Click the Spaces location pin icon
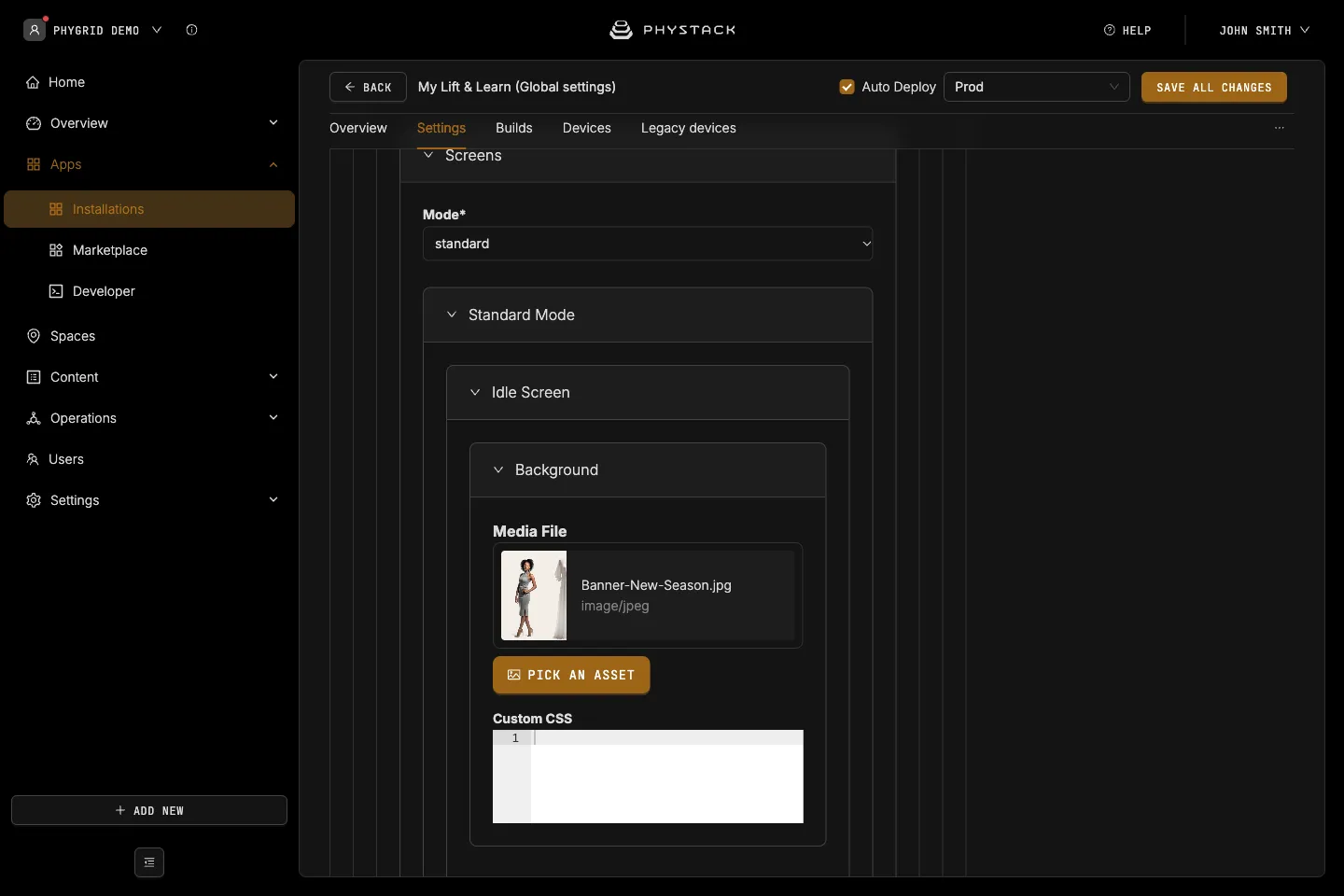Image resolution: width=1344 pixels, height=896 pixels. (x=34, y=336)
